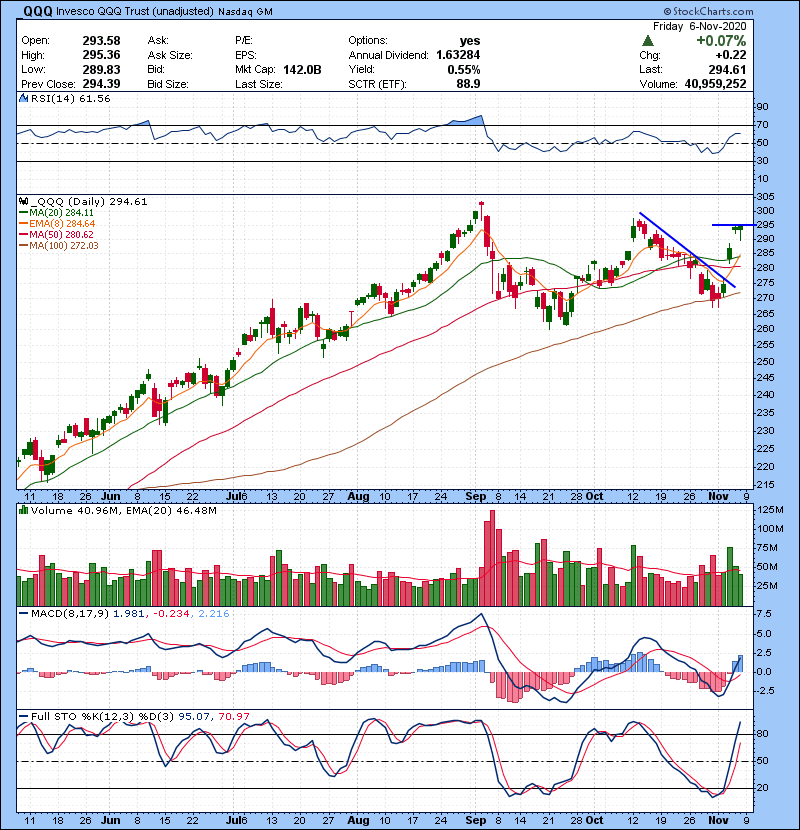Click the Nasdaq GM exchange text
Viewport: 800px width, 830px height.
click(245, 12)
